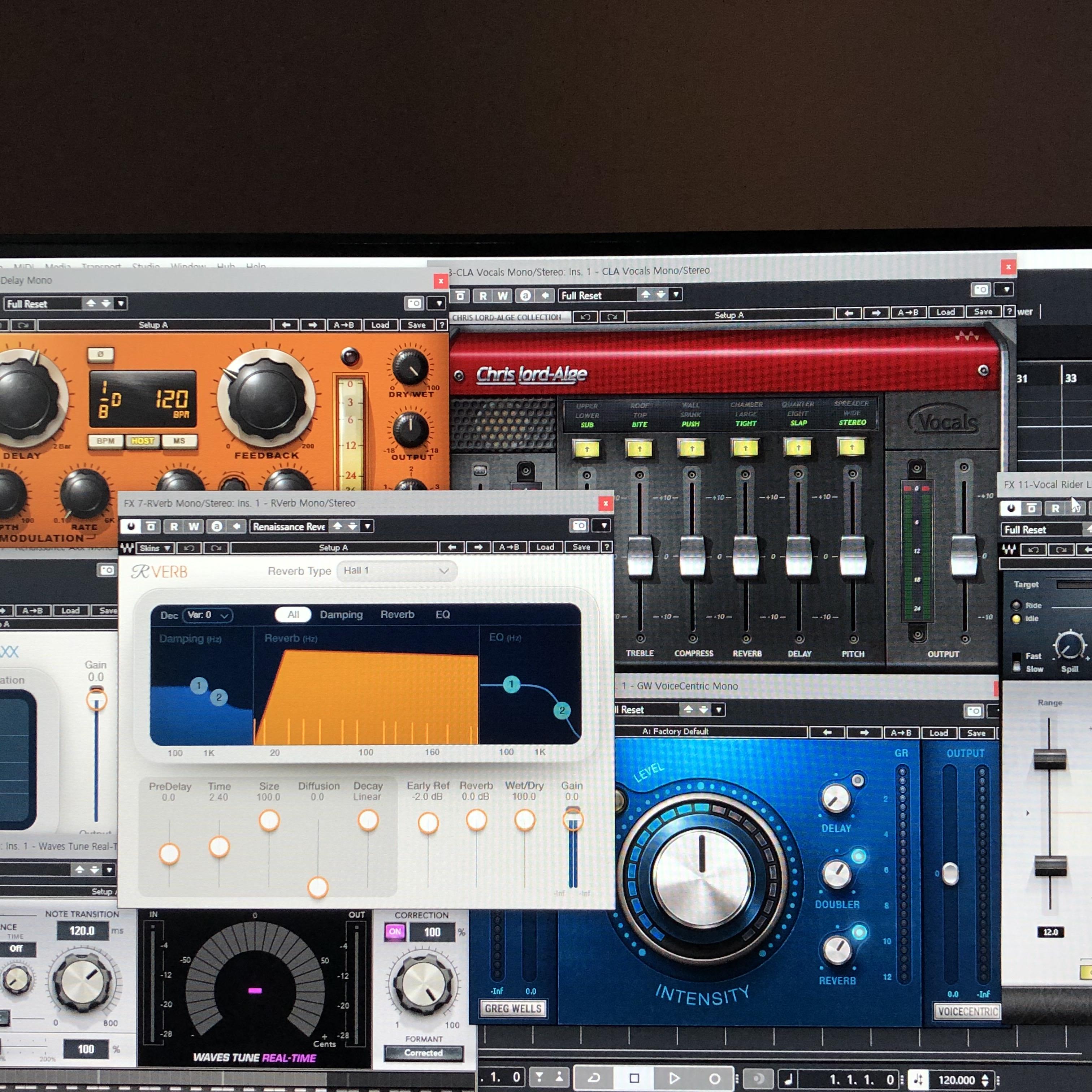Select the EQ tab in RVerb display

pos(443,614)
